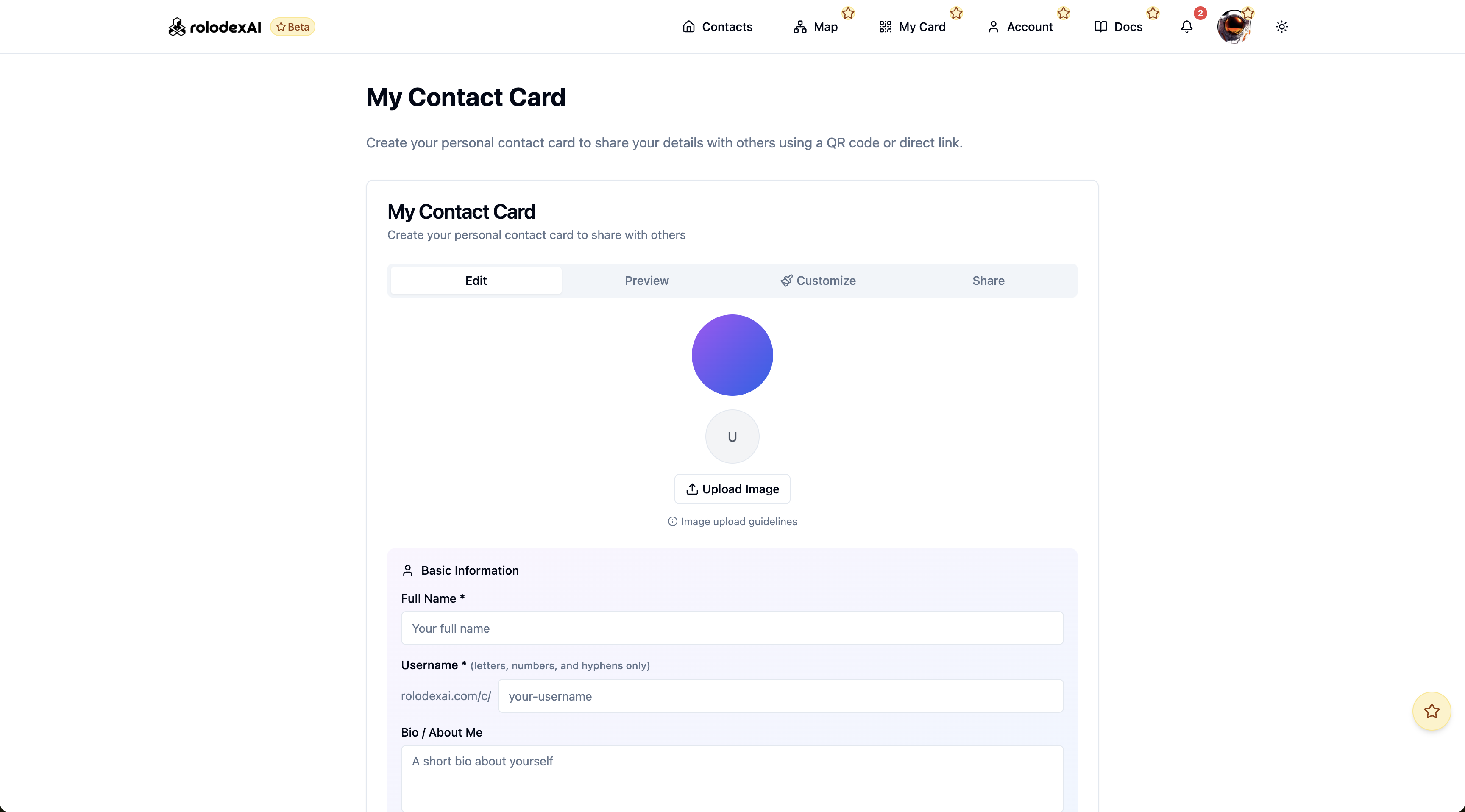
Task: Click the astronaut profile avatar
Action: 1236,26
